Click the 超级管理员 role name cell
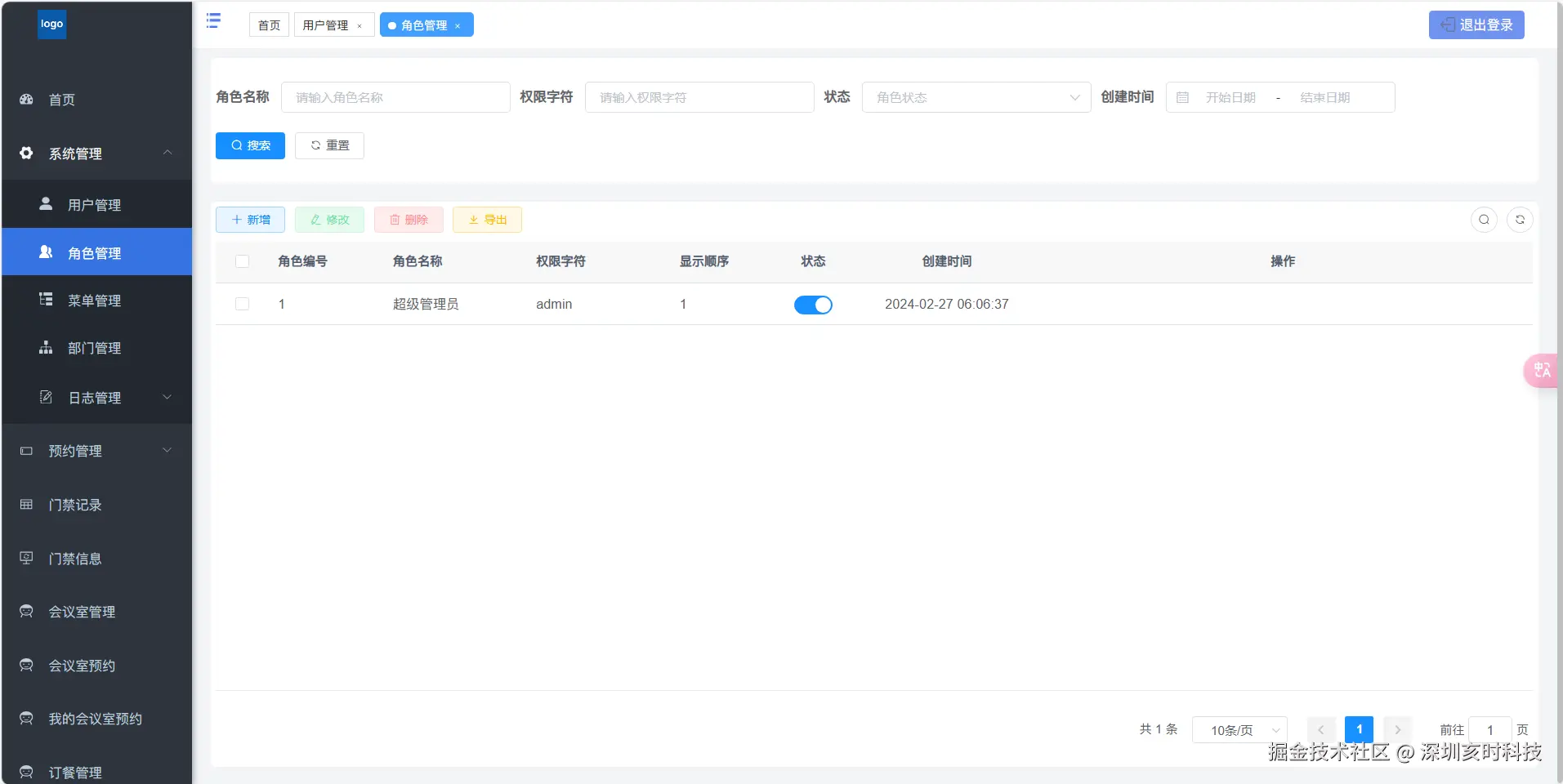The image size is (1563, 784). (426, 304)
